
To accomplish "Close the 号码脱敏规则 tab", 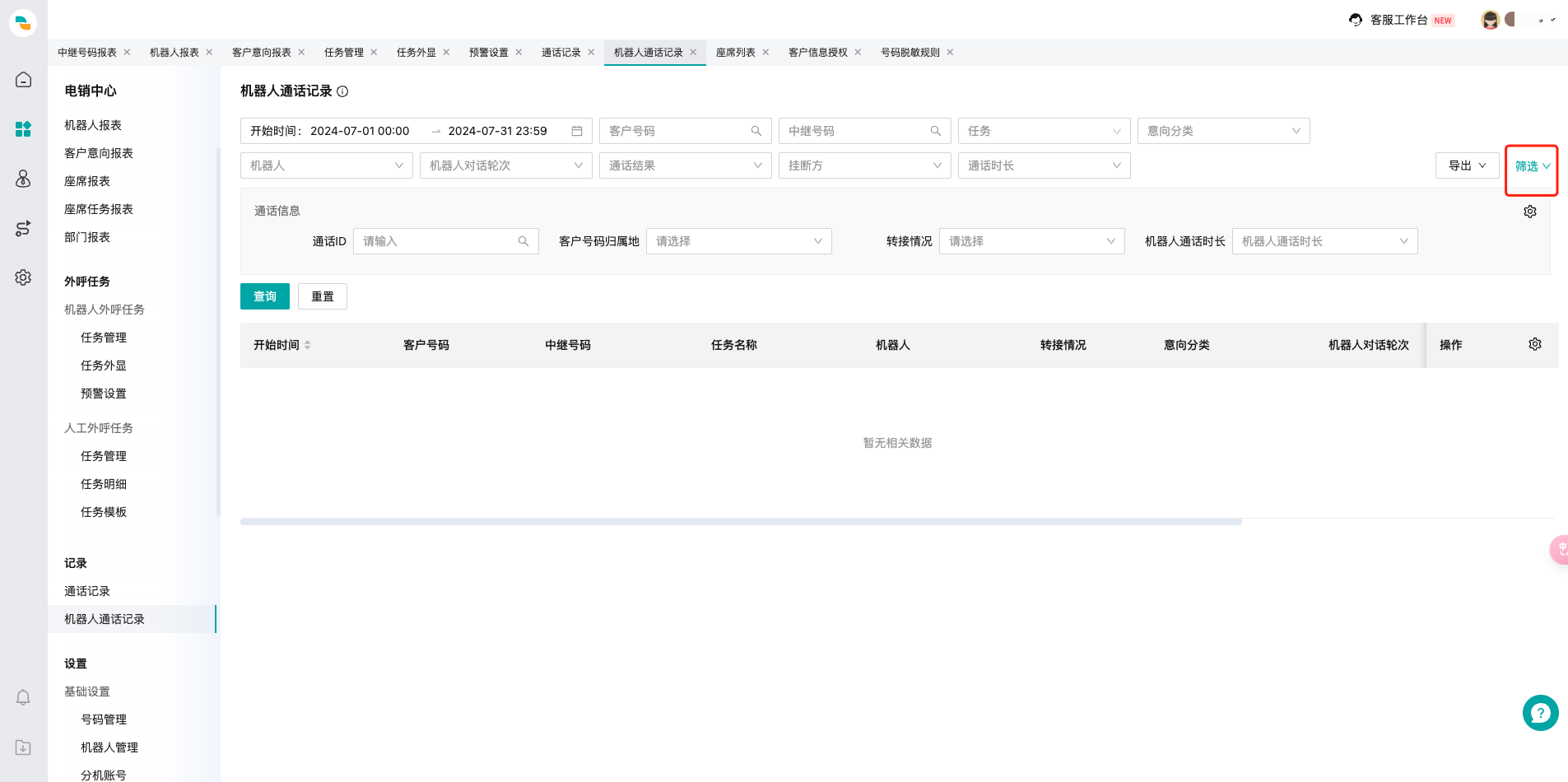I will click(x=950, y=52).
